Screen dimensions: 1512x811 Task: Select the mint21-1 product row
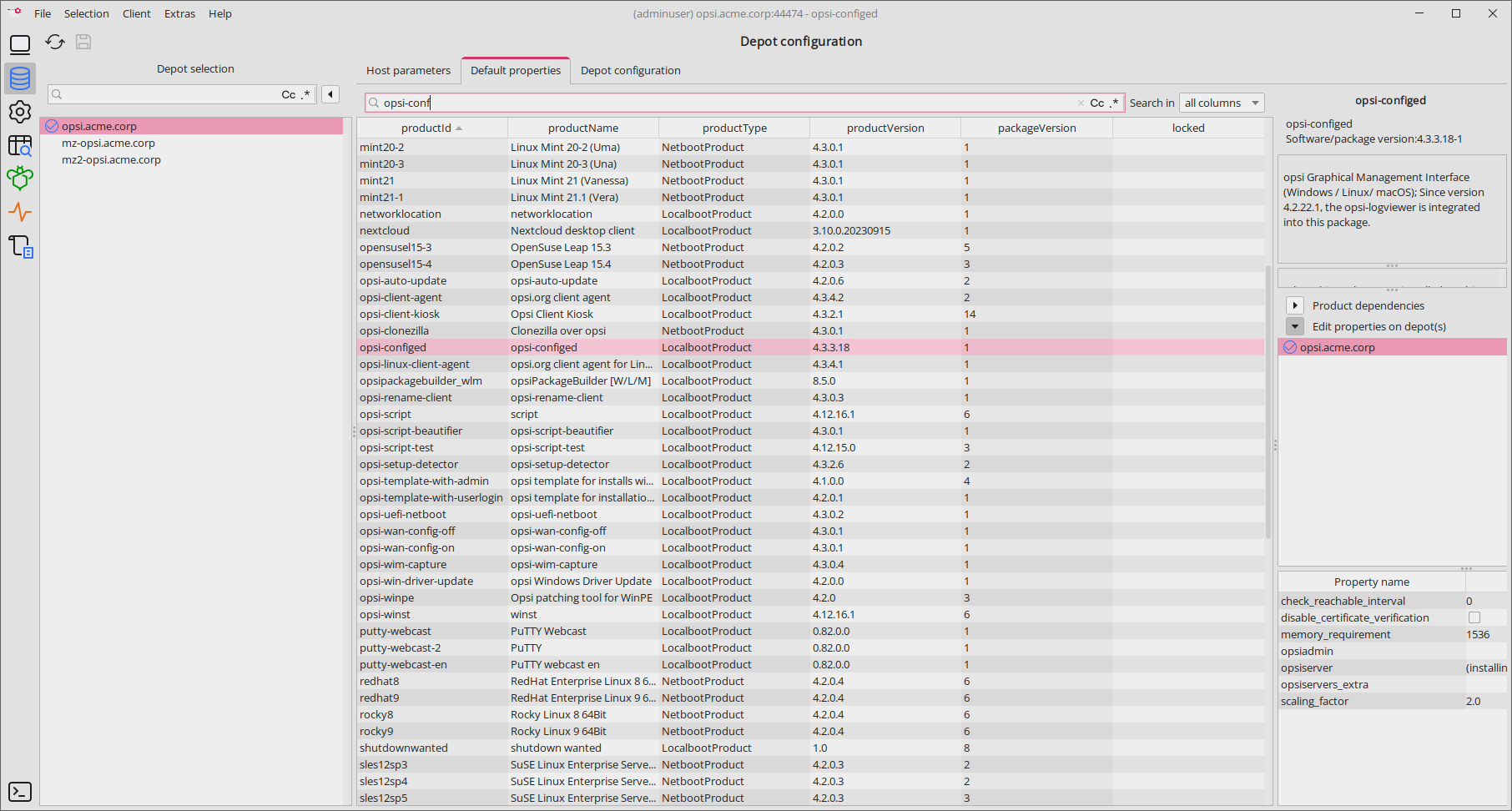tap(810, 197)
